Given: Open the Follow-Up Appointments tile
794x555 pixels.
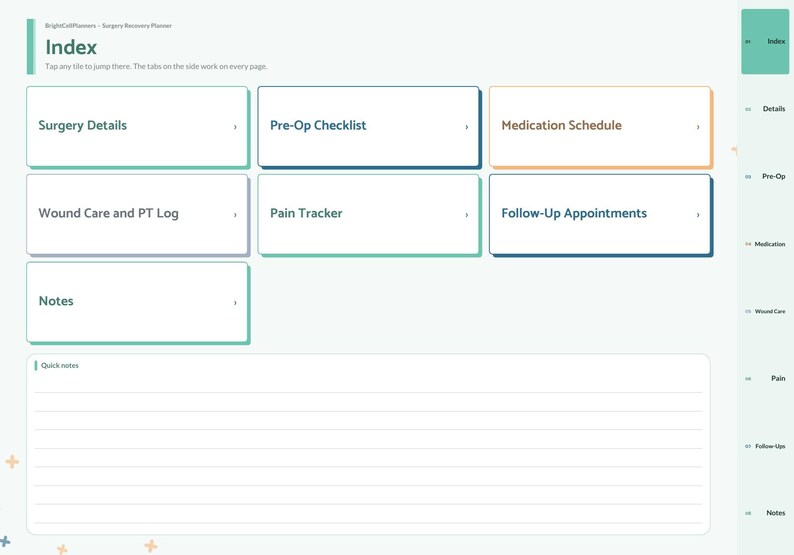Looking at the screenshot, I should tap(600, 214).
